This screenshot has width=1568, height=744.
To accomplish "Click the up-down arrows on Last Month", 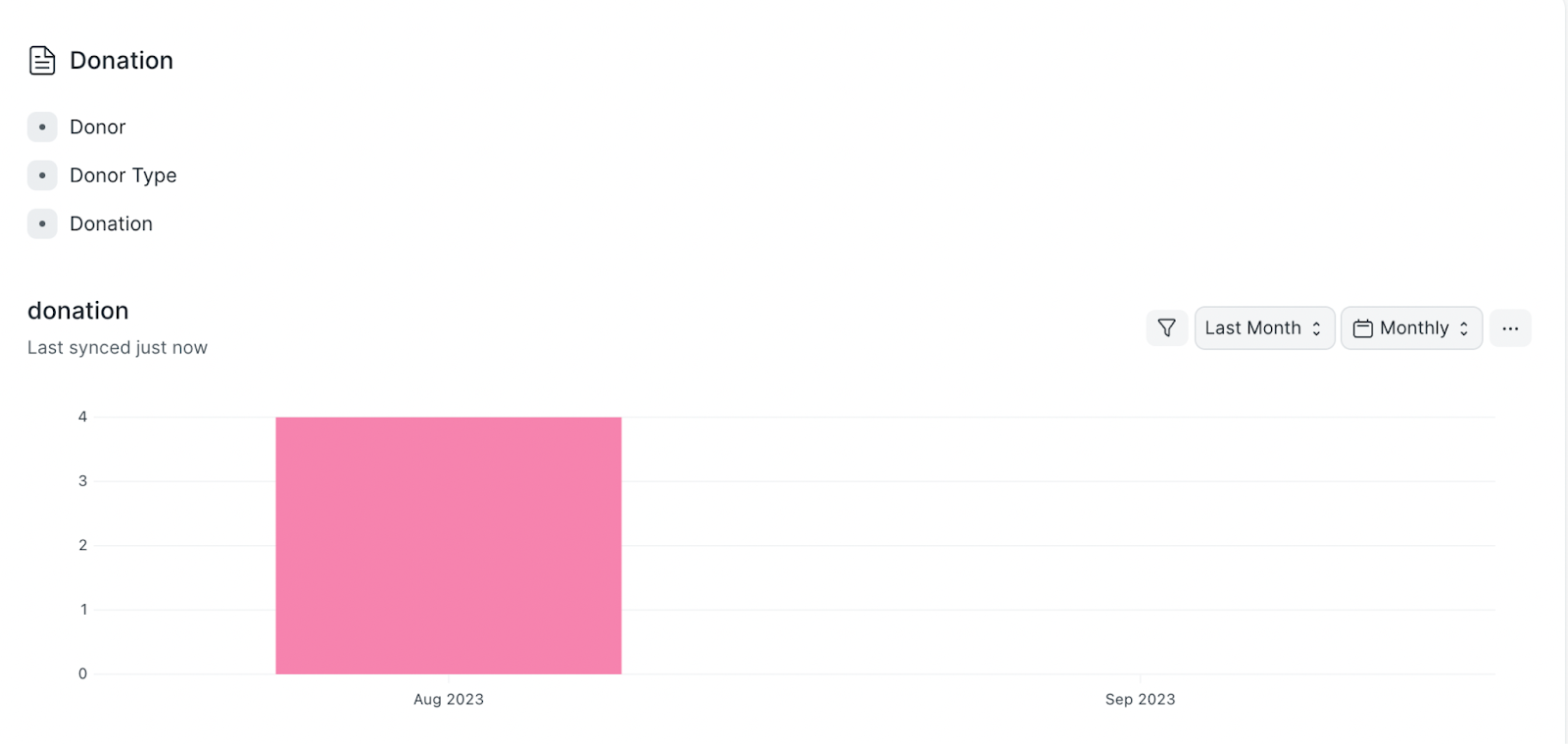I will click(1316, 328).
